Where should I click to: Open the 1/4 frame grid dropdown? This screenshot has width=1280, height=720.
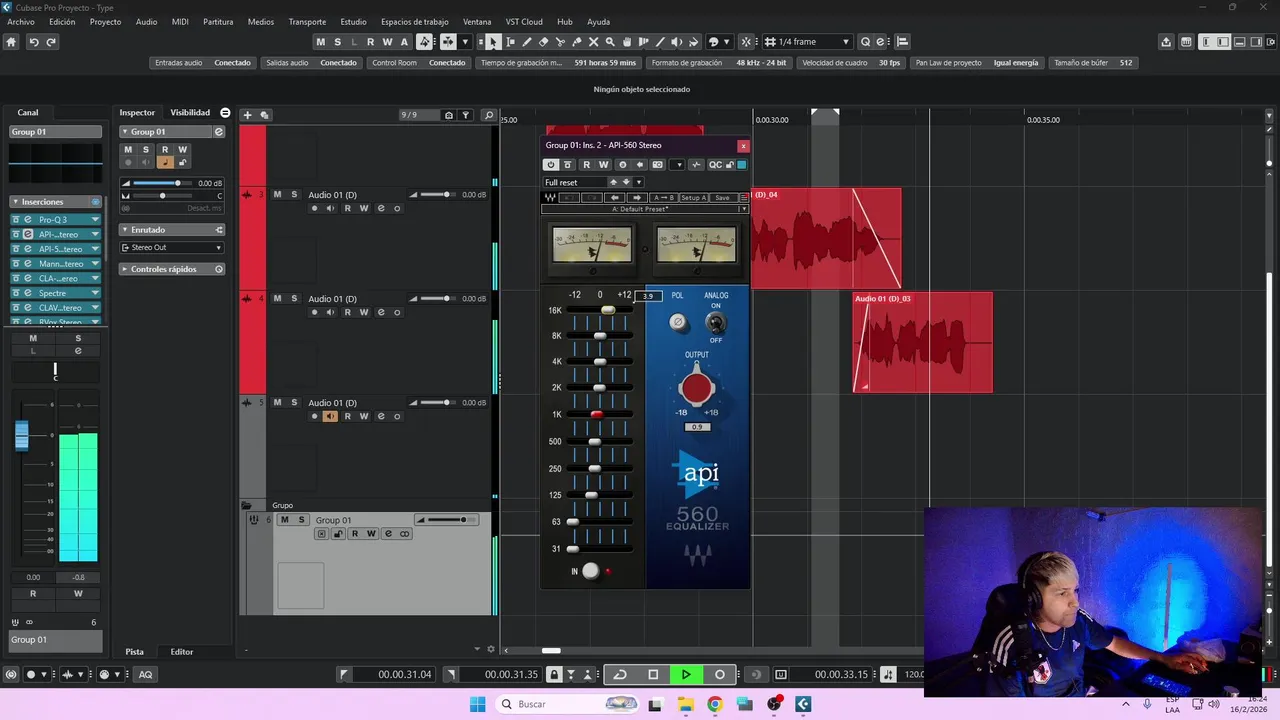(808, 42)
